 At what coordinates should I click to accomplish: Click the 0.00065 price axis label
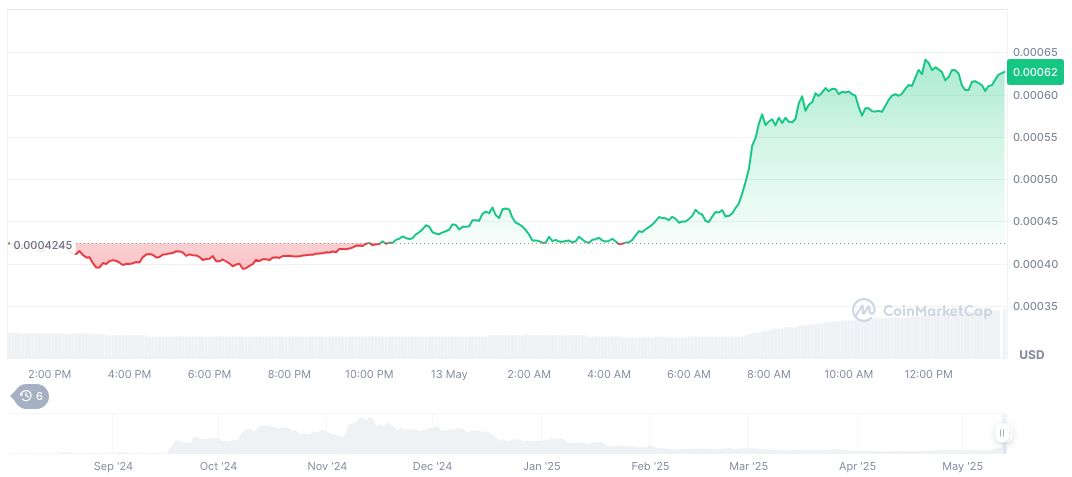click(1034, 52)
